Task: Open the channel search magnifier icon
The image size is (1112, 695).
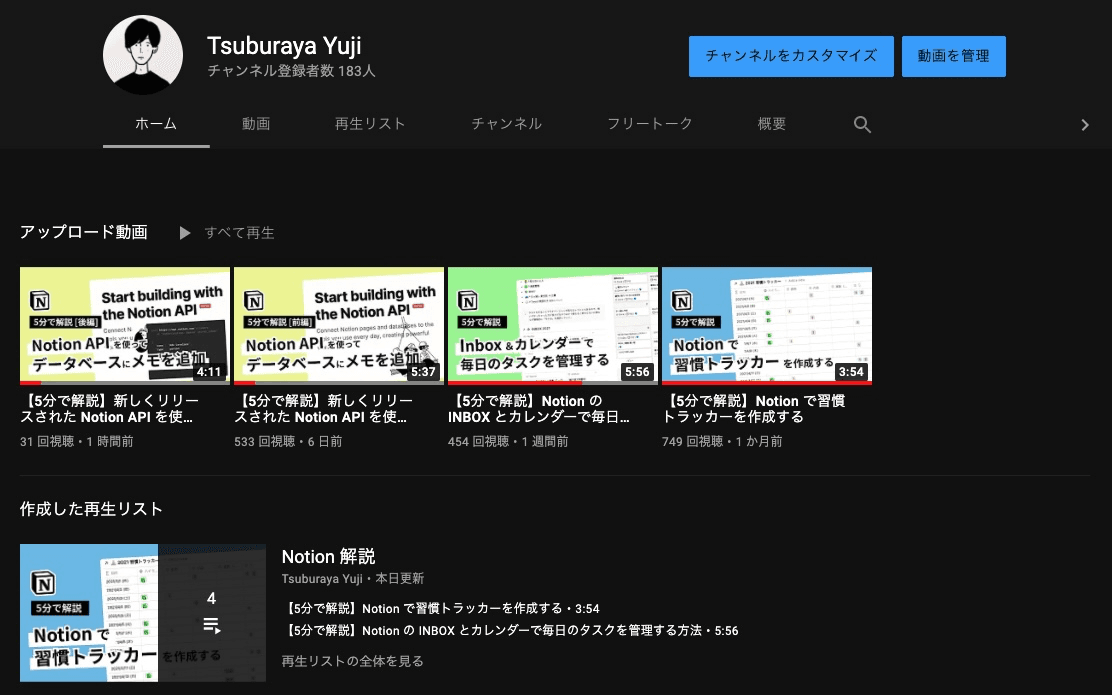Action: tap(862, 124)
